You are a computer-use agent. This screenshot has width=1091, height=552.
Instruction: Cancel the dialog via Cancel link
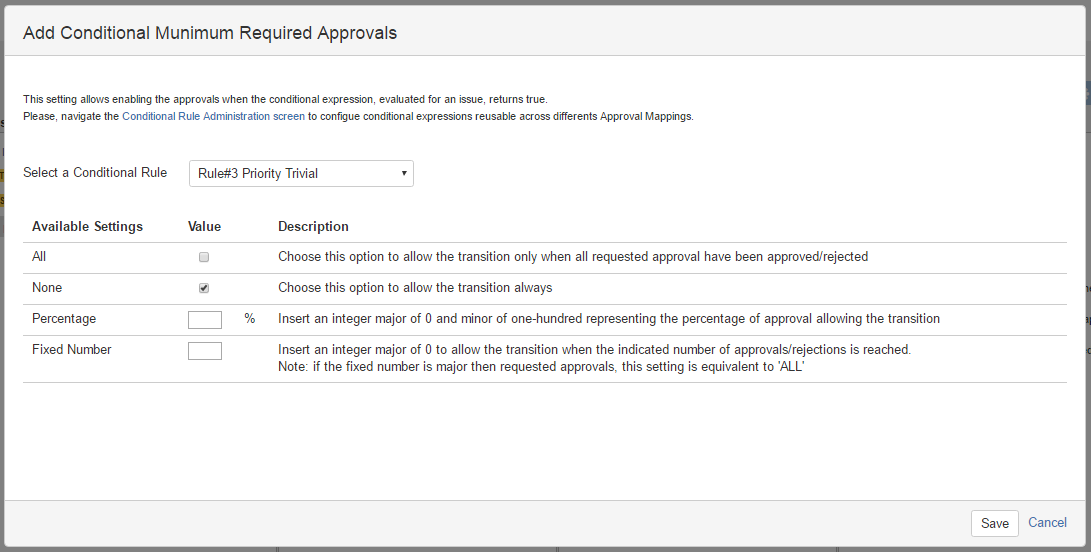pos(1047,523)
